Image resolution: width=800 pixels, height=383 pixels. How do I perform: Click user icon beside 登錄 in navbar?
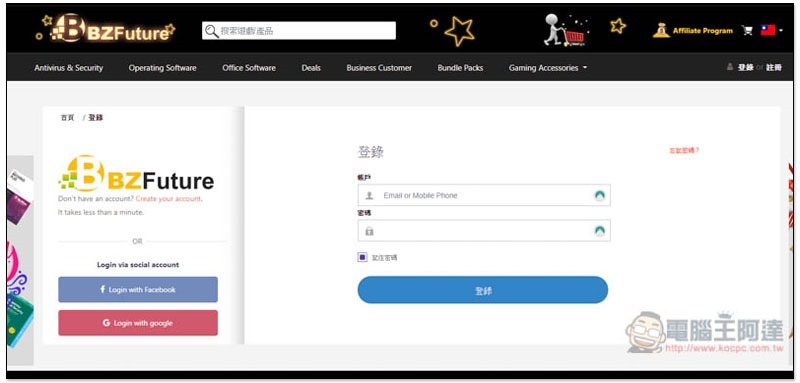point(730,67)
